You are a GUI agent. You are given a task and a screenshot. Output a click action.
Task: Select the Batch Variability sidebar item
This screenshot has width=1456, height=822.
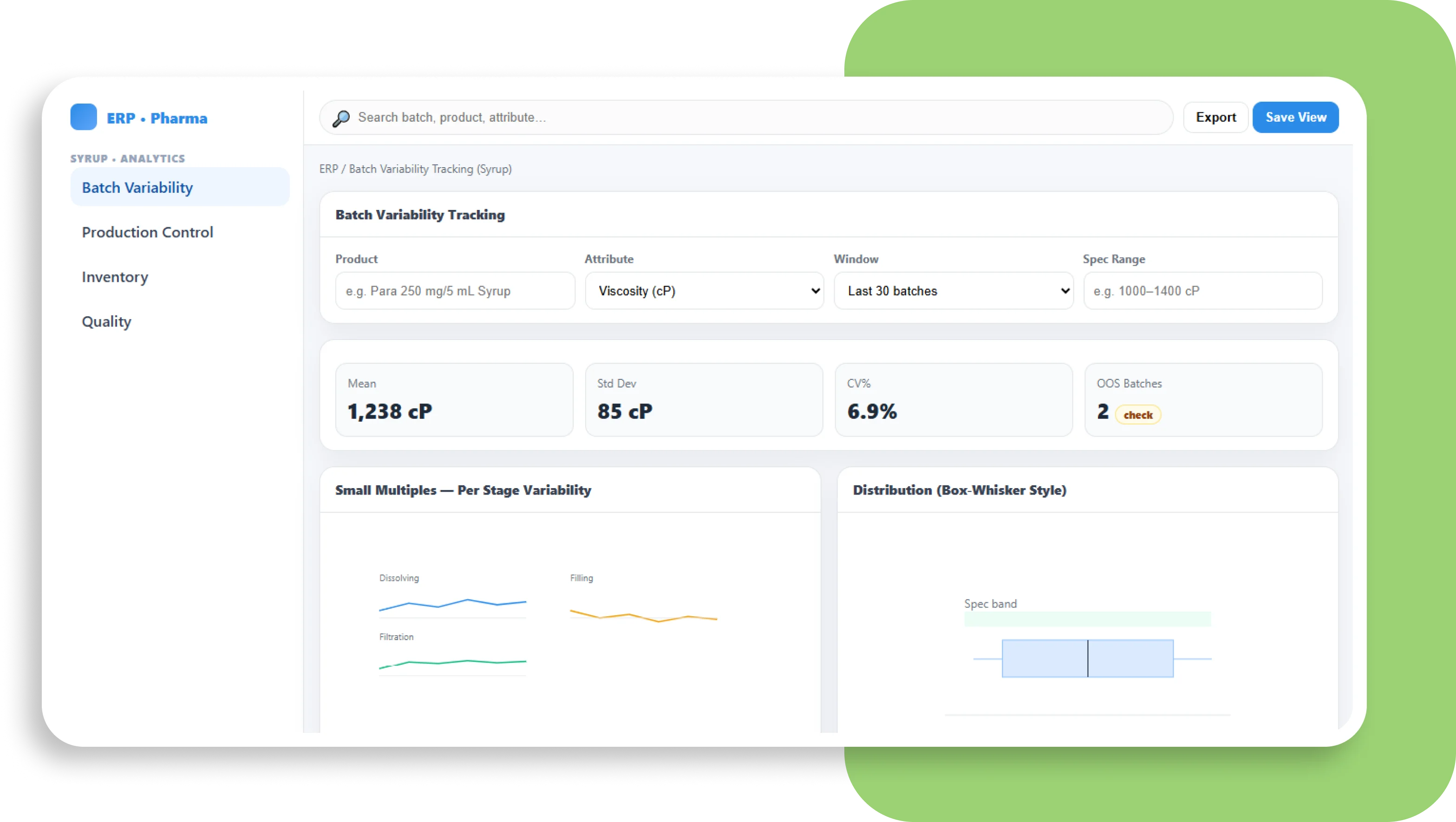pyautogui.click(x=137, y=187)
